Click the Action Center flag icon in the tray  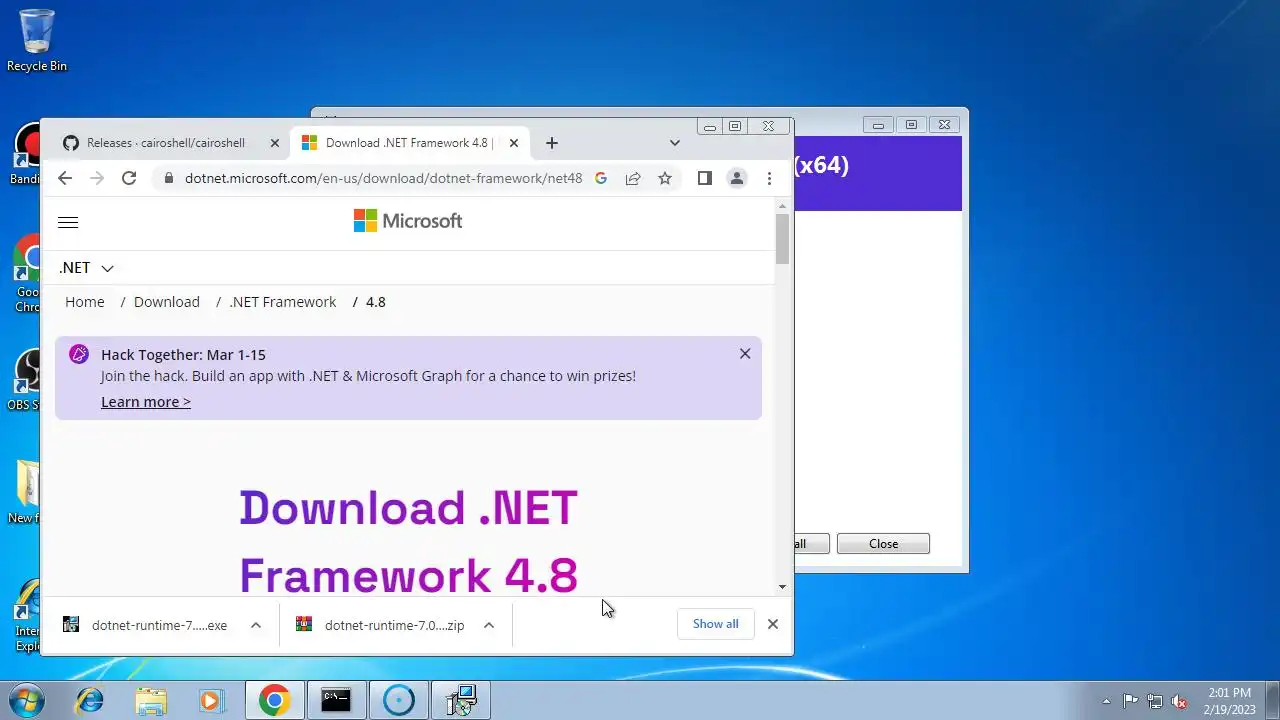coord(1130,701)
